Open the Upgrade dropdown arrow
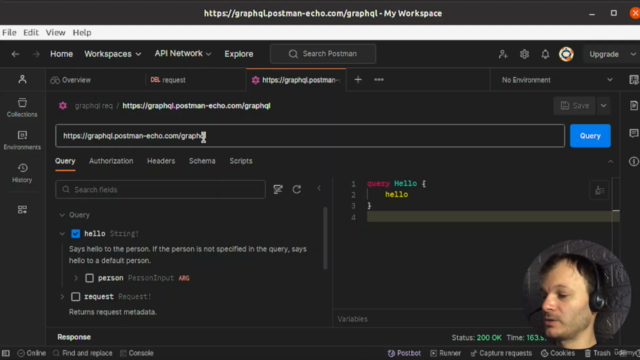This screenshot has width=640, height=360. click(633, 54)
